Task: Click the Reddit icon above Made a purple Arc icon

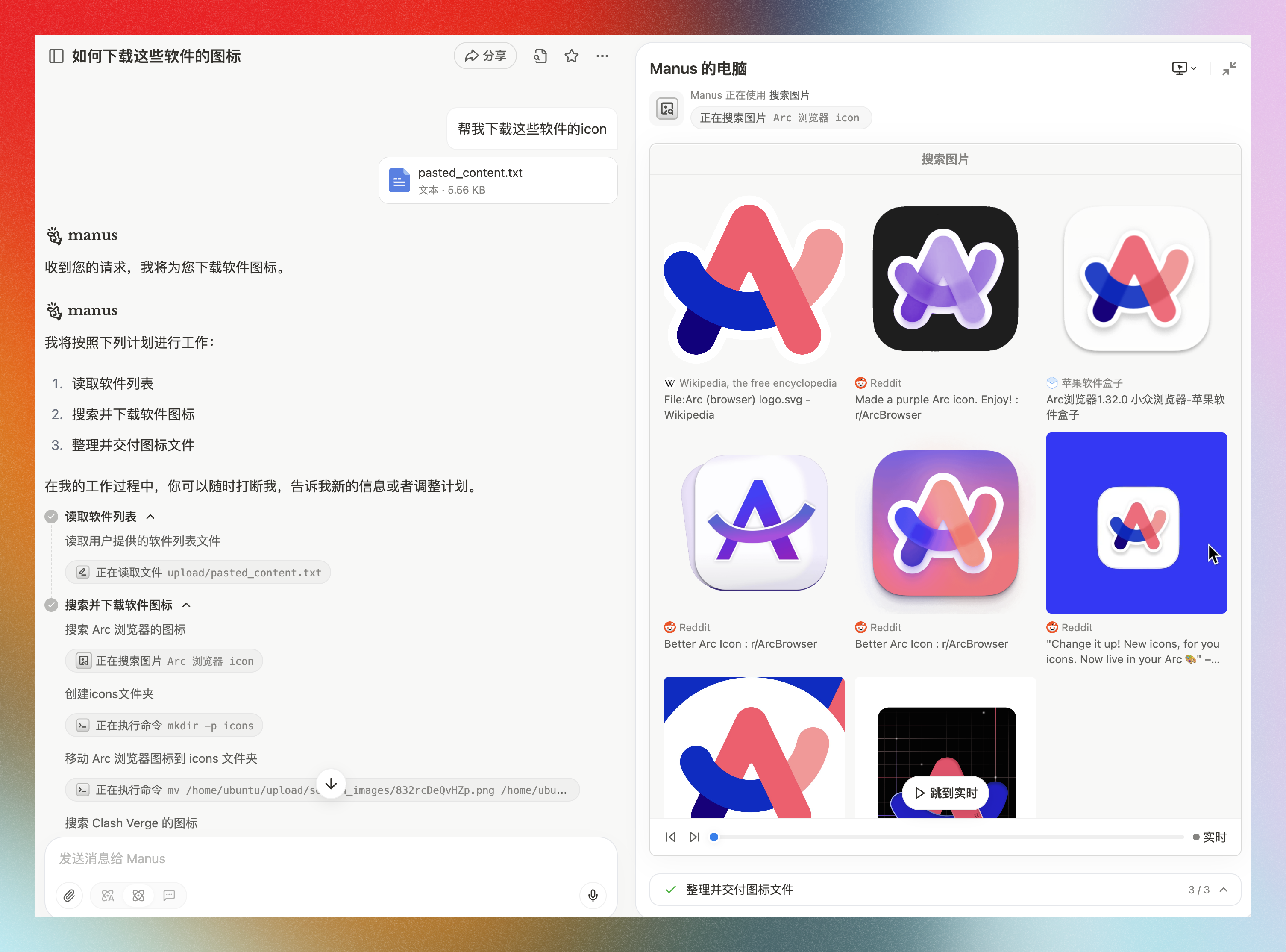Action: pyautogui.click(x=861, y=383)
